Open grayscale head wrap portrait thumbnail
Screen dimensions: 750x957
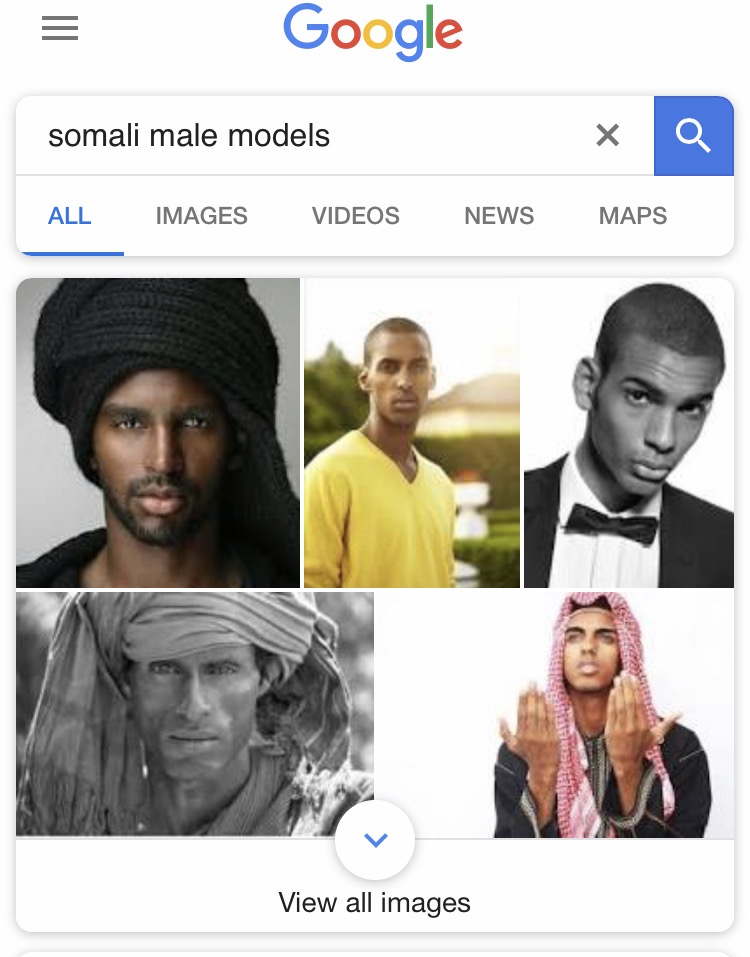click(x=195, y=713)
